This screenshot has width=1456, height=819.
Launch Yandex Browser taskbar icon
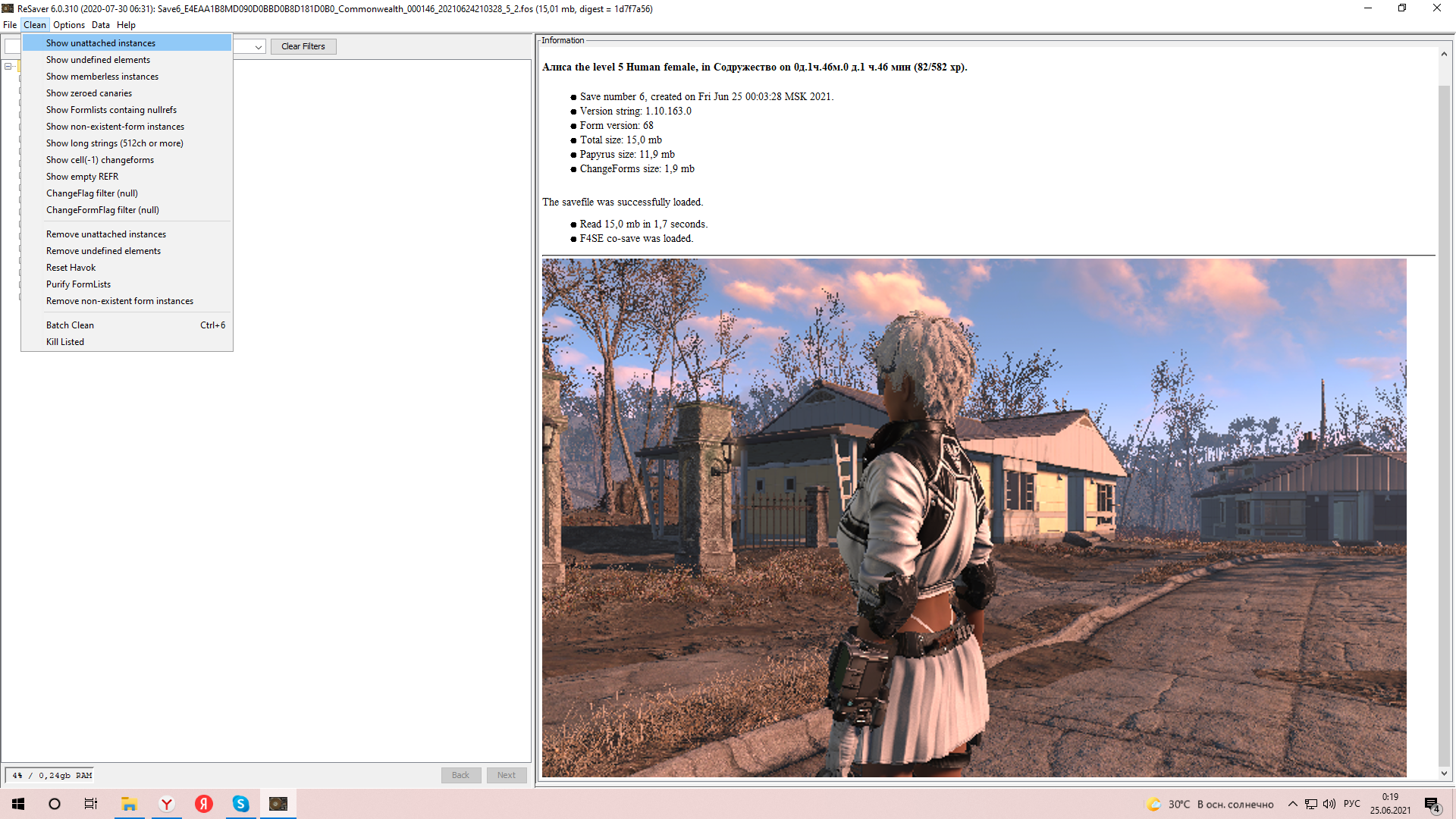(x=167, y=804)
